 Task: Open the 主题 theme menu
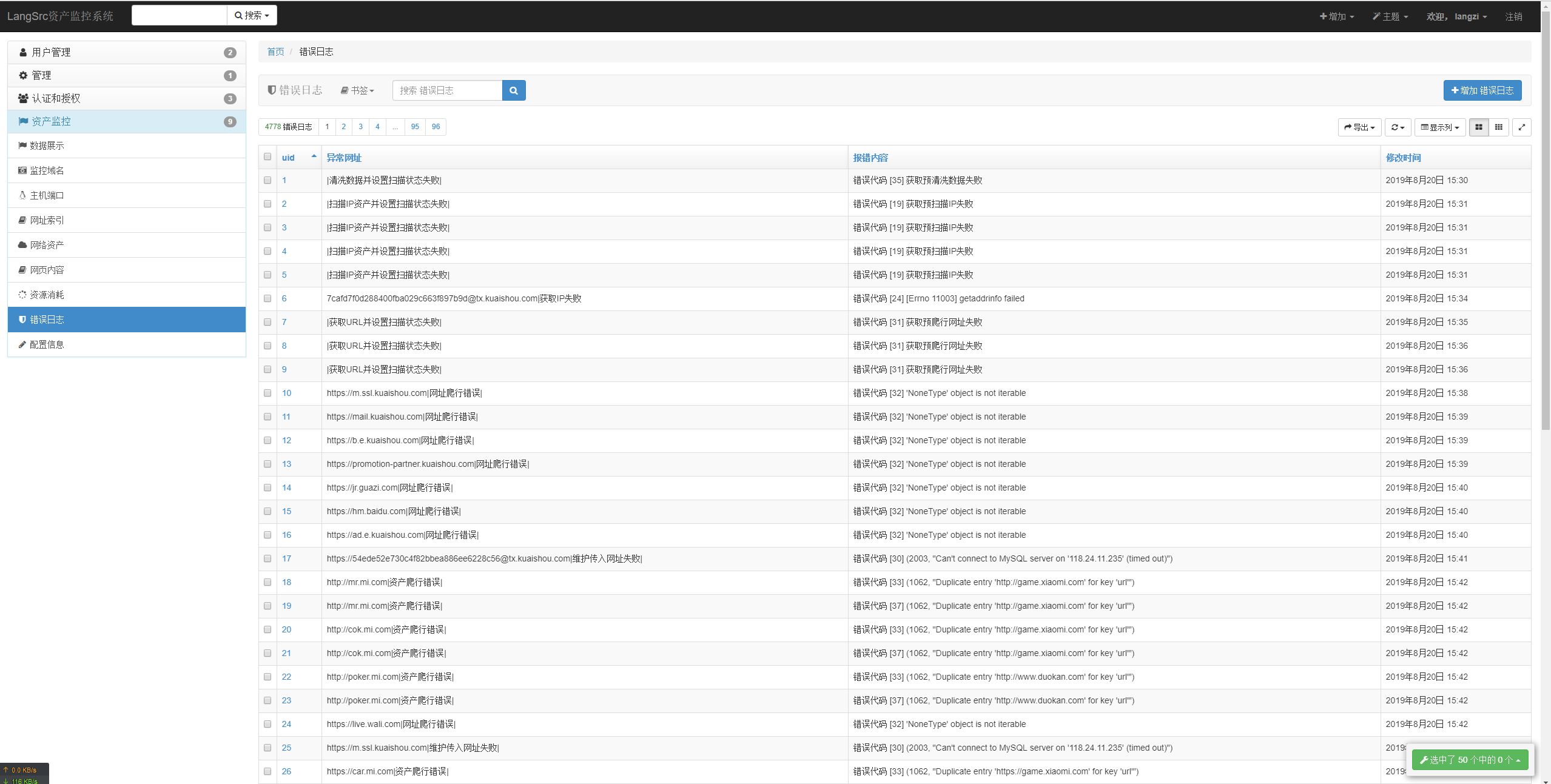(1390, 16)
